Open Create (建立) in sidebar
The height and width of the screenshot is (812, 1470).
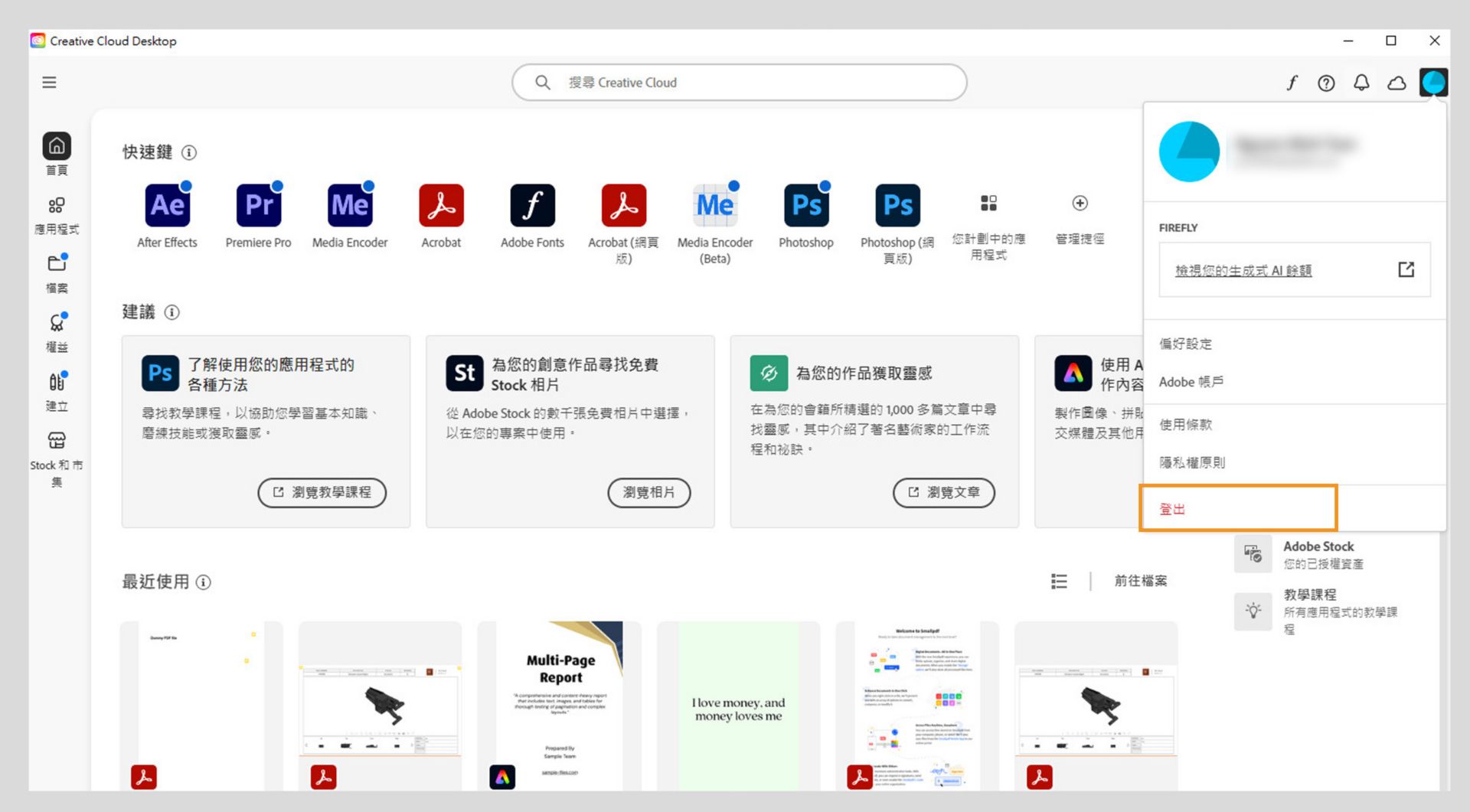(x=57, y=392)
